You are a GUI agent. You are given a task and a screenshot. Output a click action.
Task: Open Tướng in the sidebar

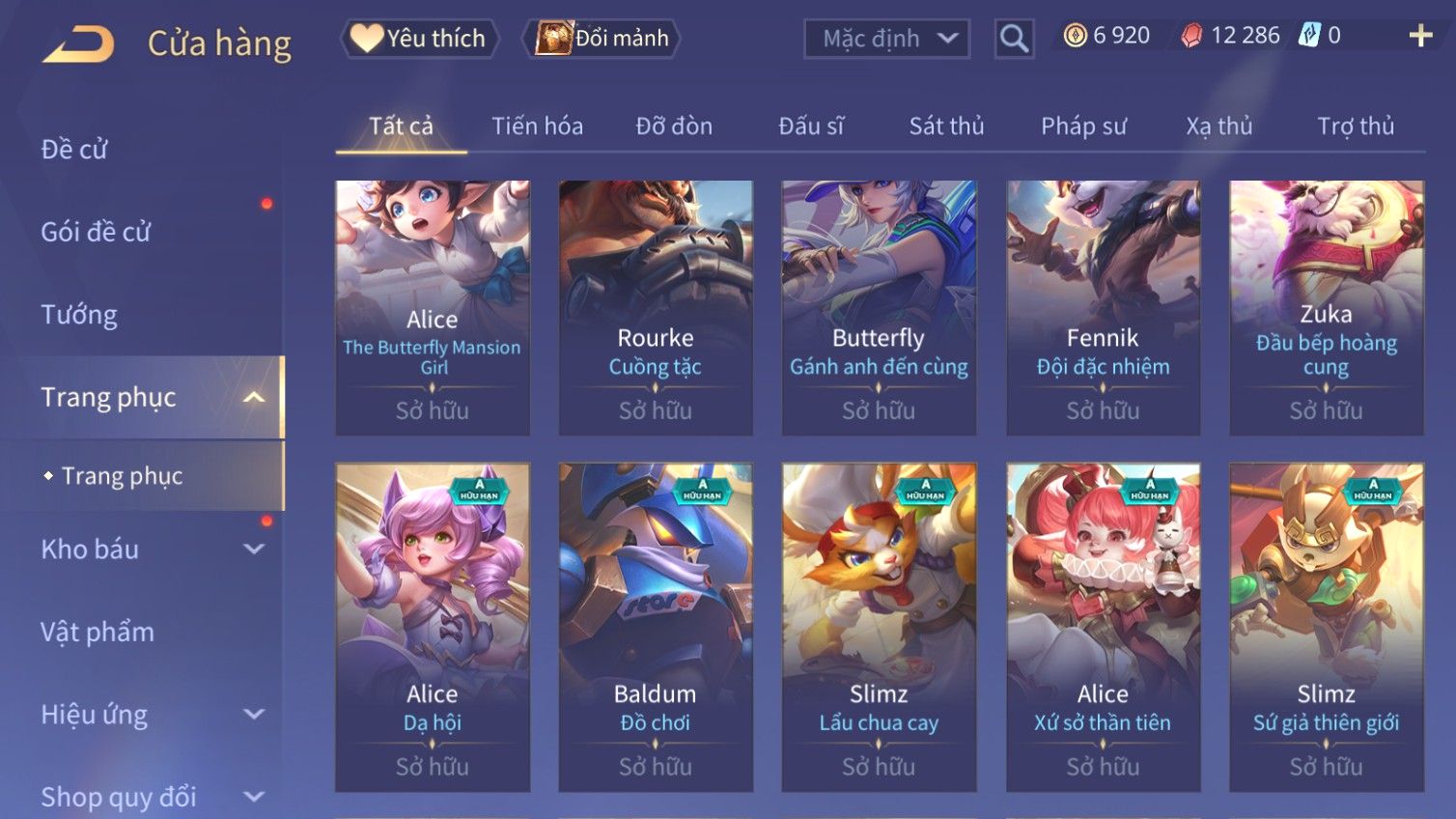click(x=79, y=315)
